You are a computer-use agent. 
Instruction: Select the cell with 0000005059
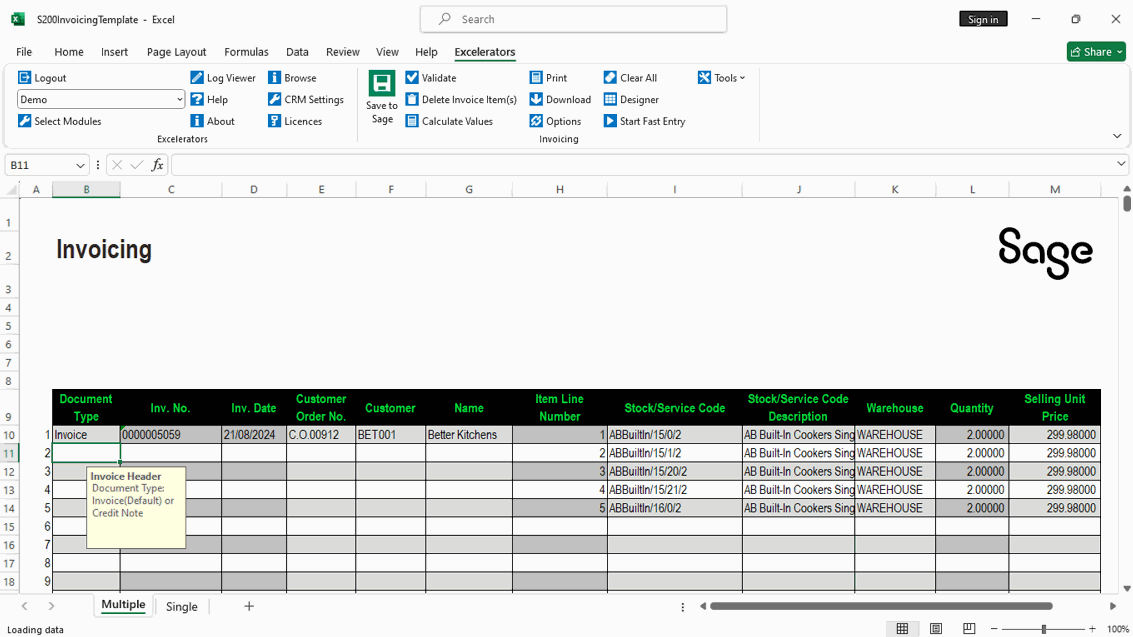click(171, 435)
